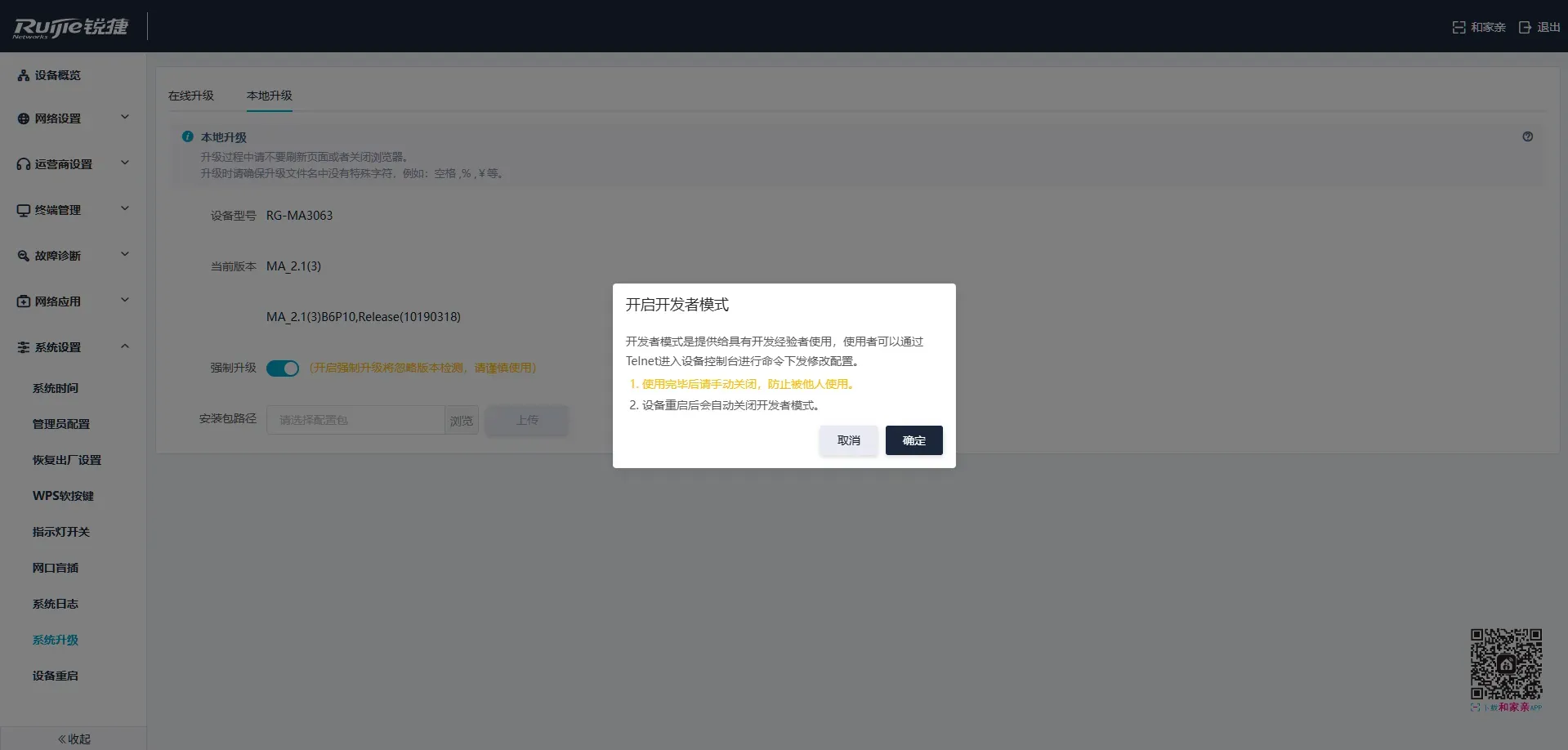The image size is (1568, 750).
Task: Click the 请选择配置包 file input field
Action: (355, 419)
